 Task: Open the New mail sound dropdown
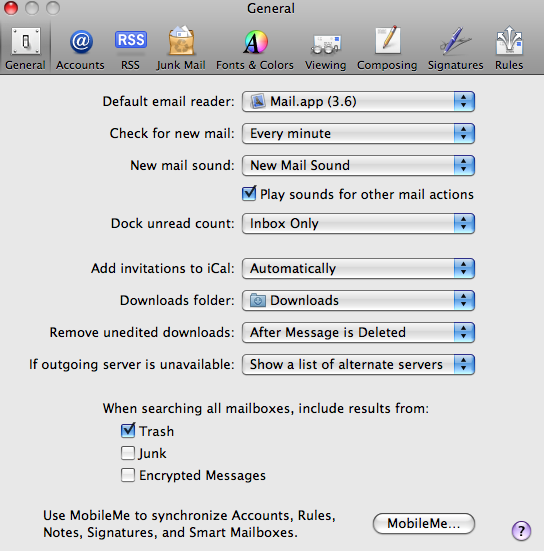(x=358, y=166)
